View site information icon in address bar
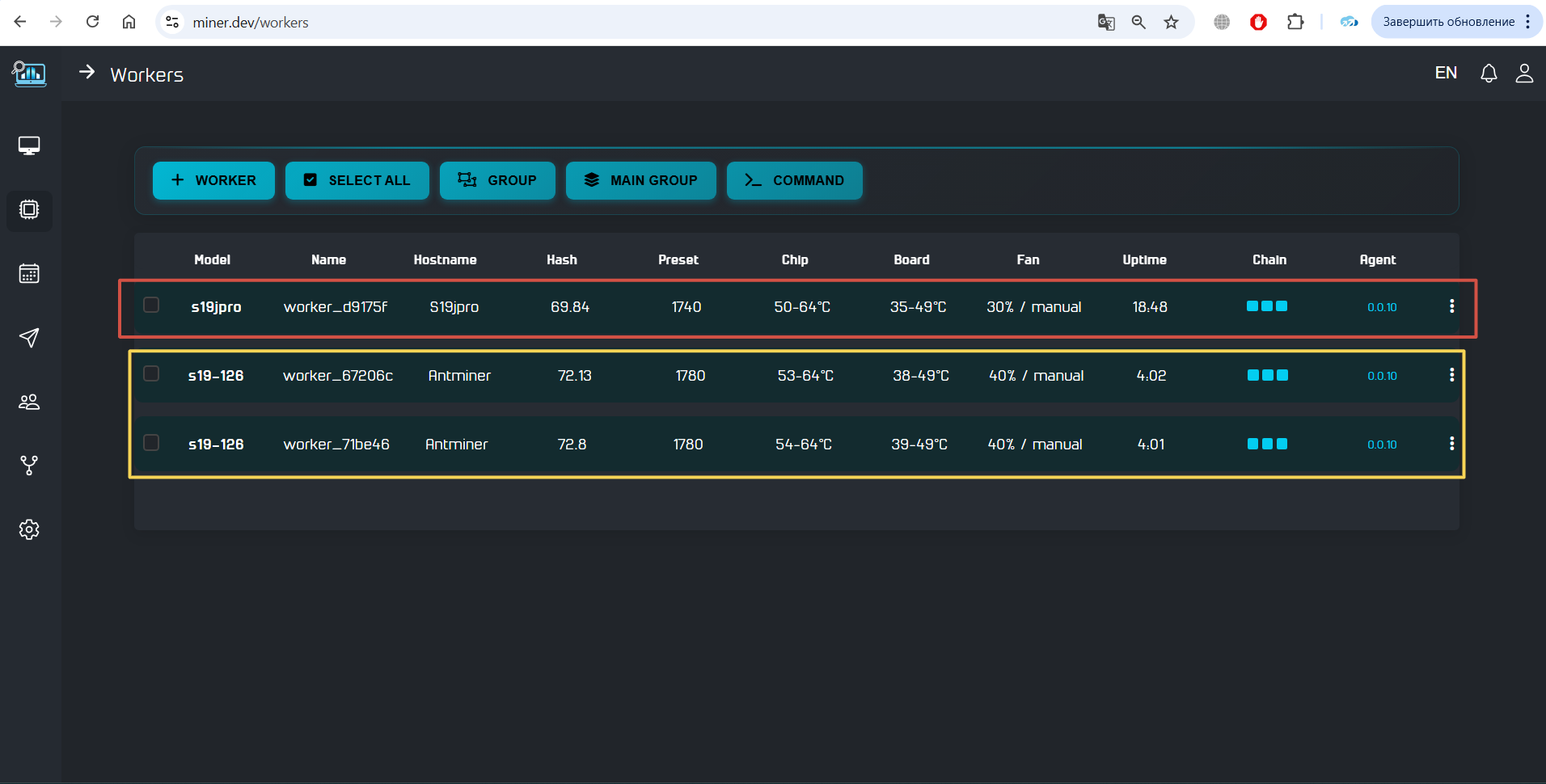 (x=172, y=22)
